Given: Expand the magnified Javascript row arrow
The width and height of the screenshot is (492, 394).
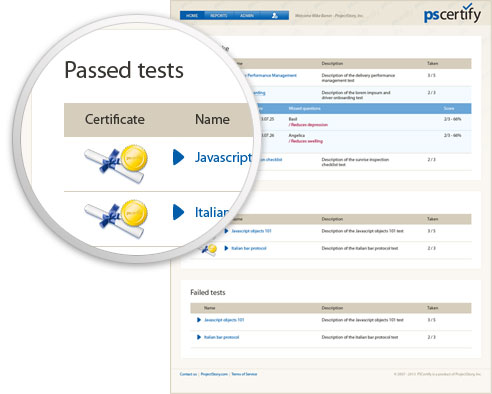Looking at the screenshot, I should point(178,157).
